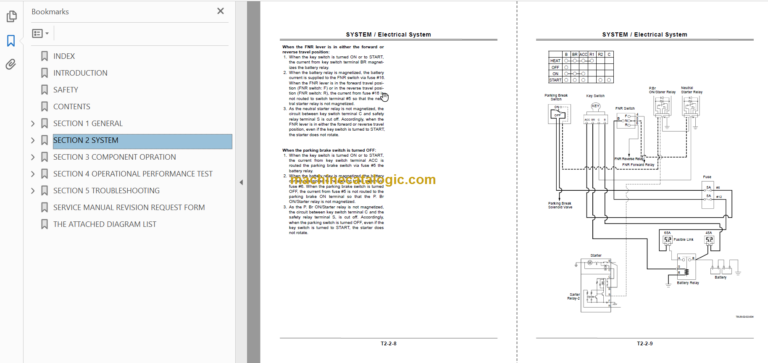Image resolution: width=768 pixels, height=363 pixels.
Task: Click the bookmark icon beside INTRODUCTION
Action: coord(44,73)
